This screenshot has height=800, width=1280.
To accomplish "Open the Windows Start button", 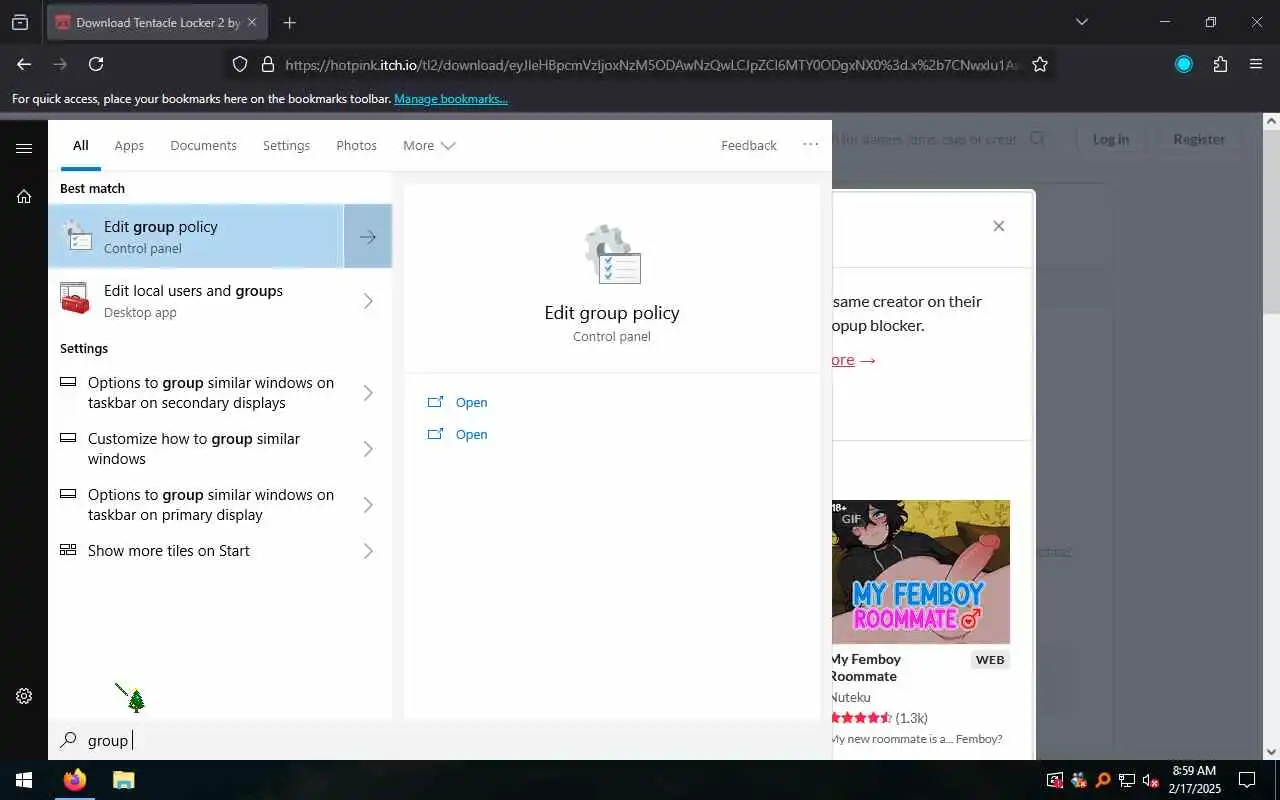I will (x=23, y=780).
